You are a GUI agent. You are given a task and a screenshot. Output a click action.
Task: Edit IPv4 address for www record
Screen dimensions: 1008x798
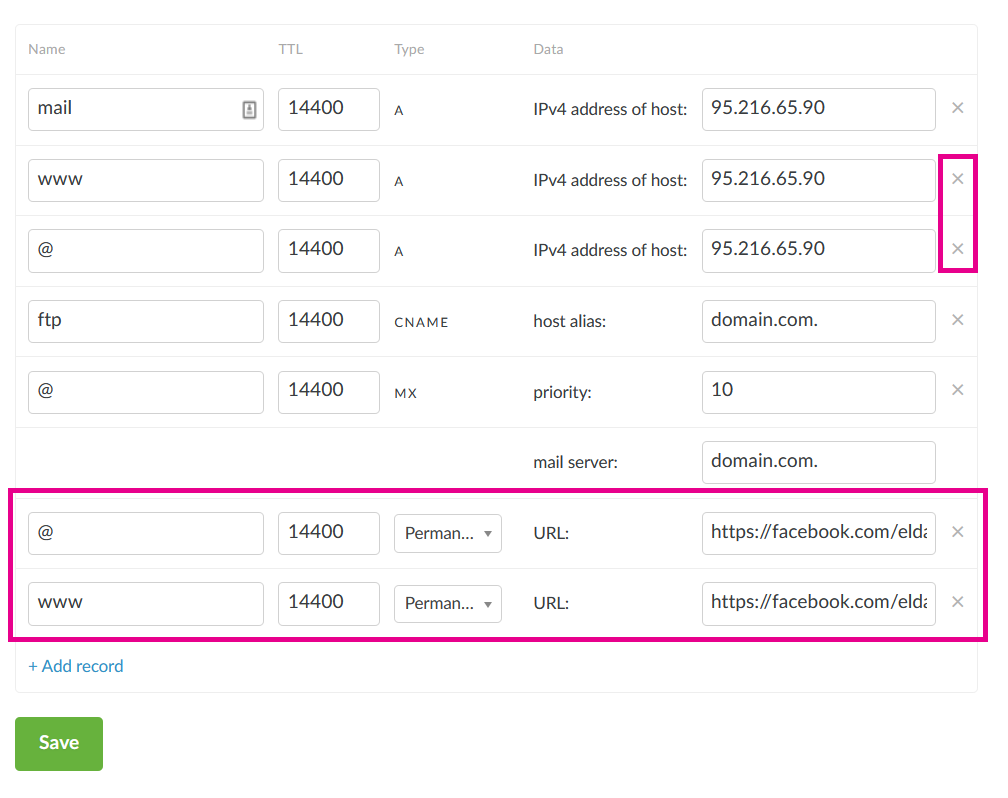(818, 180)
